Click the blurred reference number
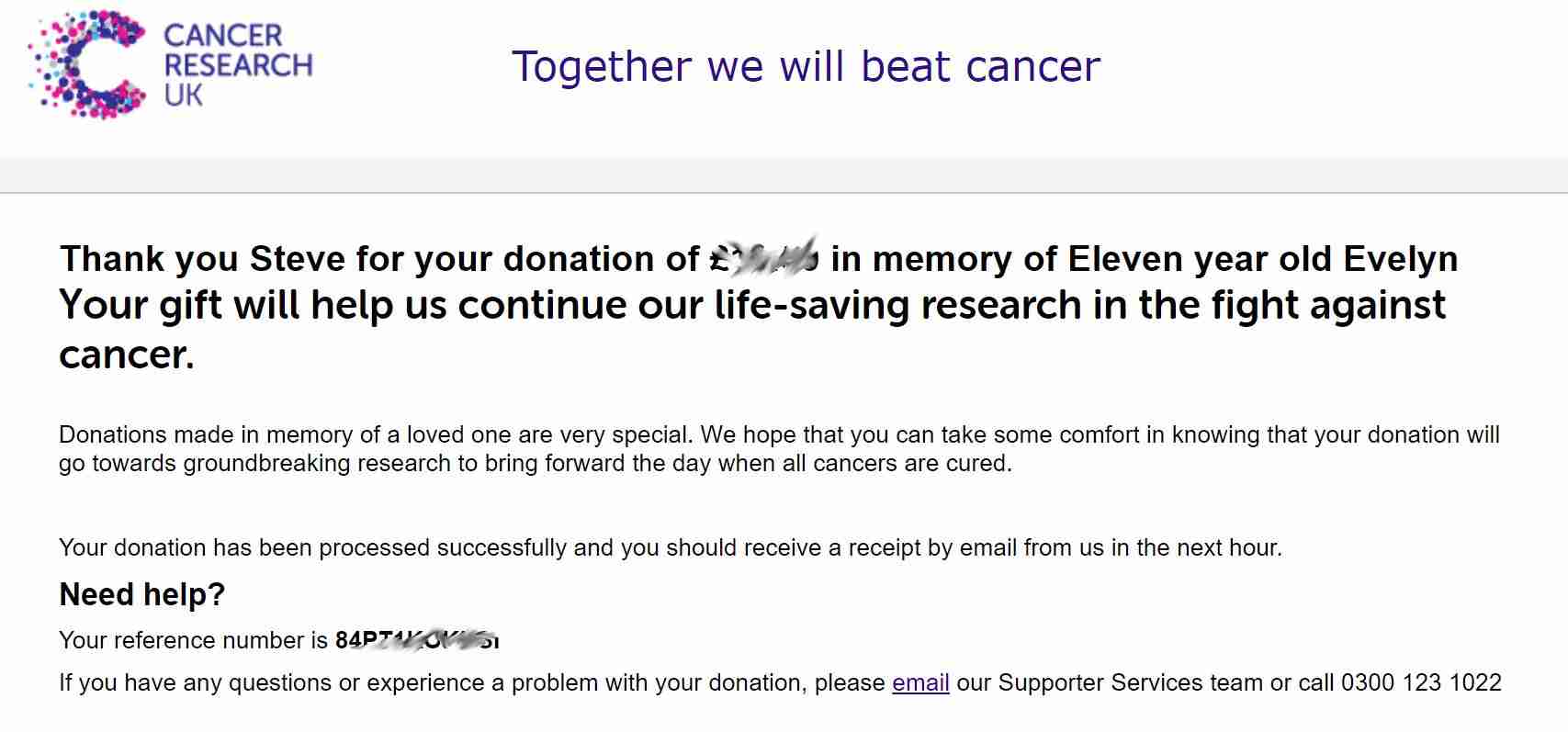Viewport: 1568px width, 732px height. click(x=417, y=640)
